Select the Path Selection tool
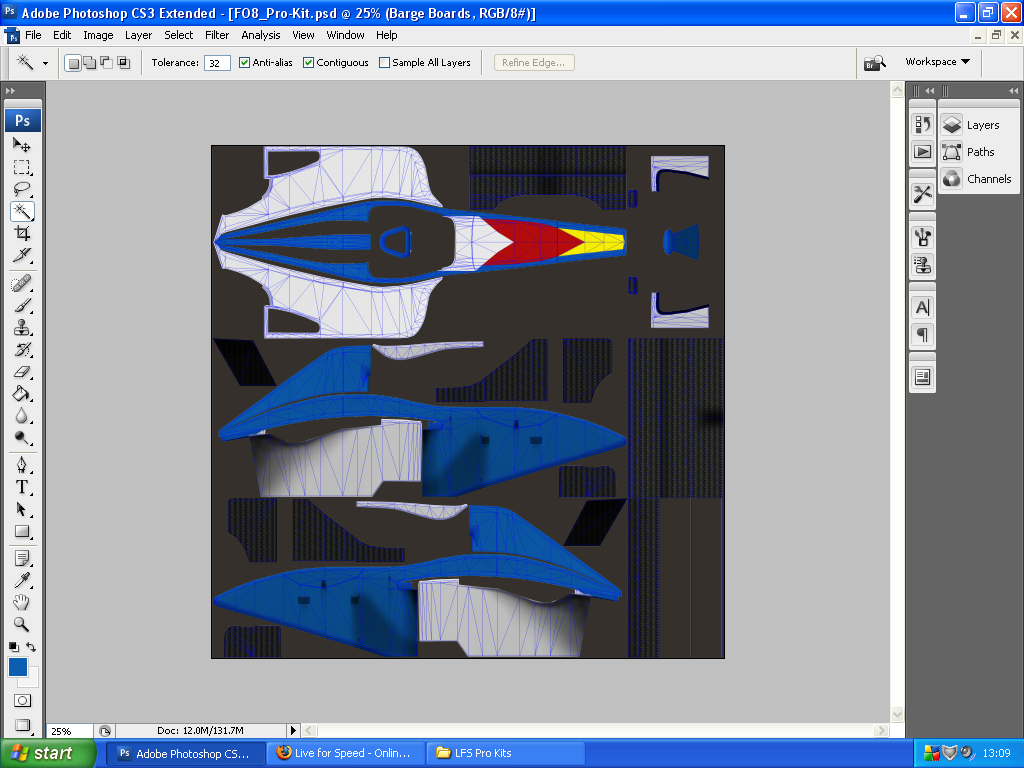1024x768 pixels. point(22,509)
